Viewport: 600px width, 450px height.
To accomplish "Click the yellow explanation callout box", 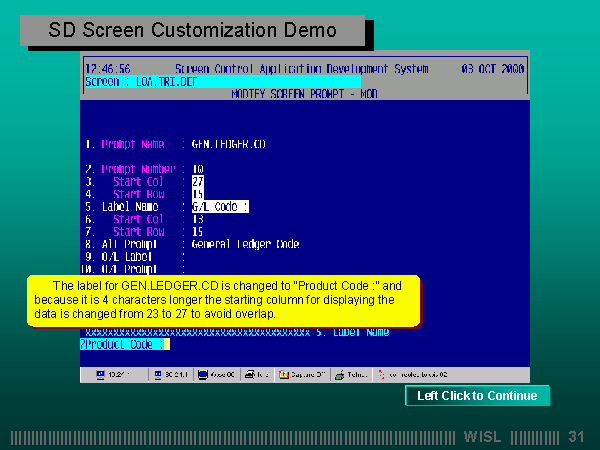I will (220, 300).
